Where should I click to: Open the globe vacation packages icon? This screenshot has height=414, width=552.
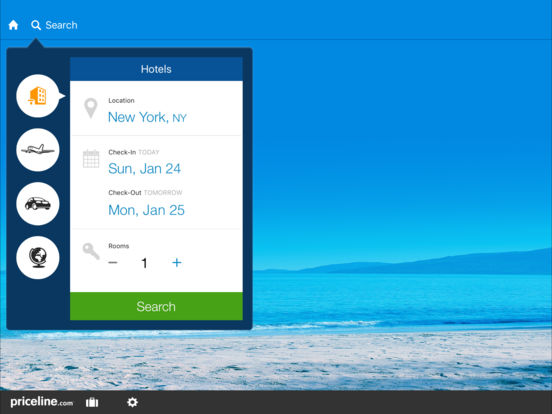point(38,258)
